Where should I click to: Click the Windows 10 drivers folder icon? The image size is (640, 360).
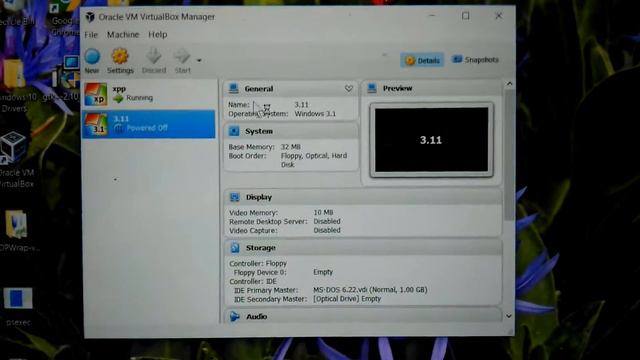pos(13,73)
